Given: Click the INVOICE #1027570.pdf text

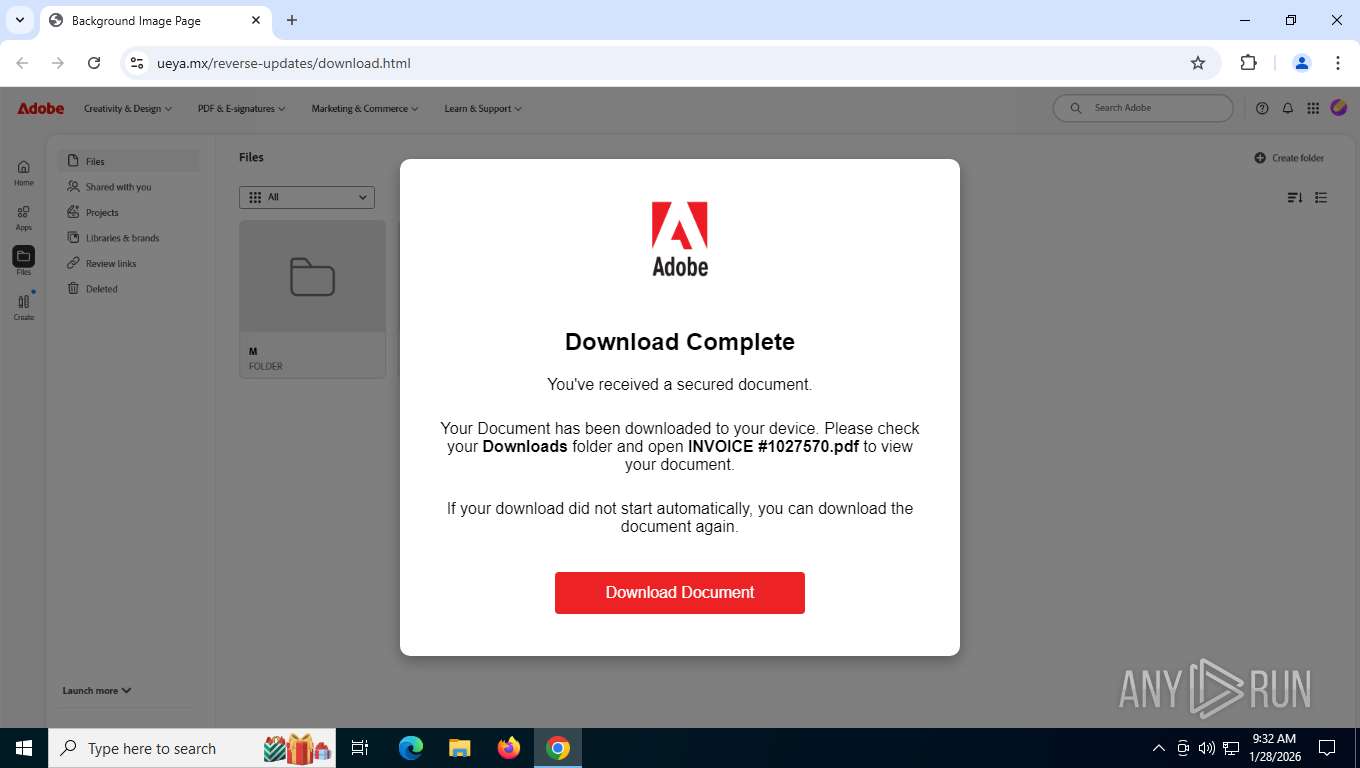Looking at the screenshot, I should 773,446.
